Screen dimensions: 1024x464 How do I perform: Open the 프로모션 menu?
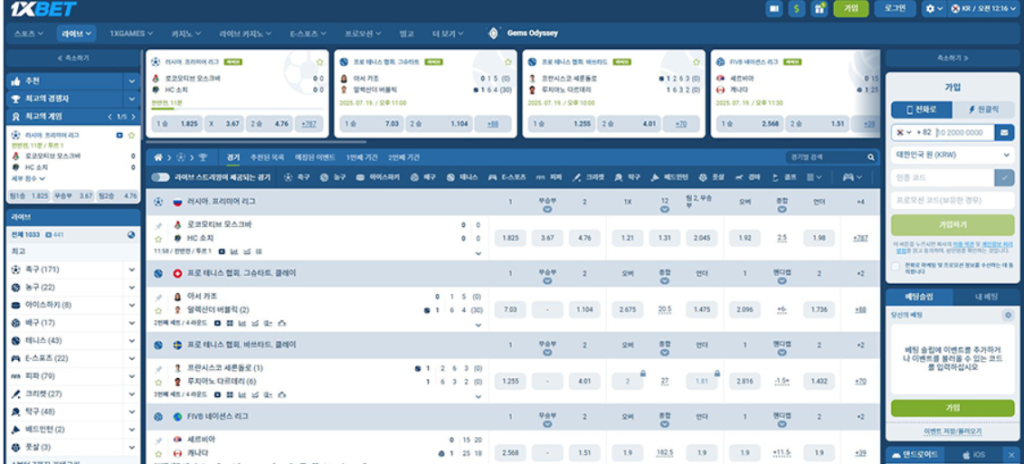[362, 33]
